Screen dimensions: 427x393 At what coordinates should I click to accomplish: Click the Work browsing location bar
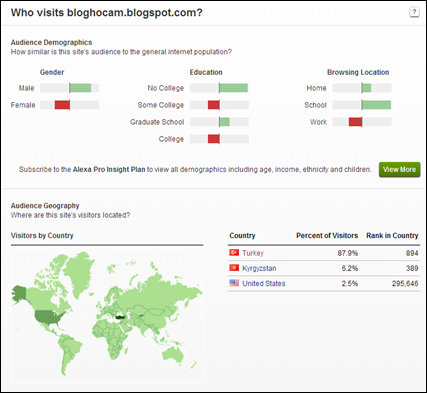click(x=362, y=122)
